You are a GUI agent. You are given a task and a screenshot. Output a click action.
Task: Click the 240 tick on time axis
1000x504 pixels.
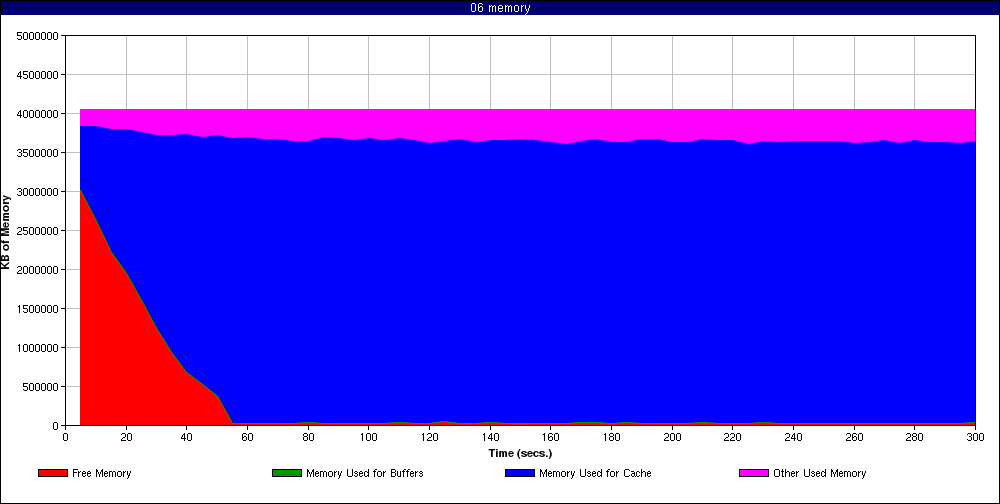click(793, 437)
